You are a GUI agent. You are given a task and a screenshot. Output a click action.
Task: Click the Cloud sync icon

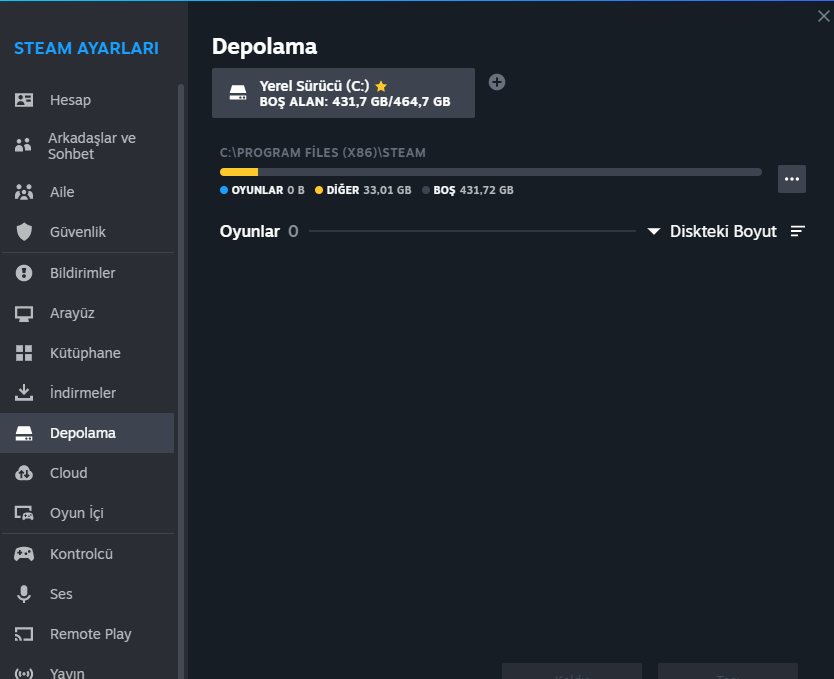[x=24, y=473]
